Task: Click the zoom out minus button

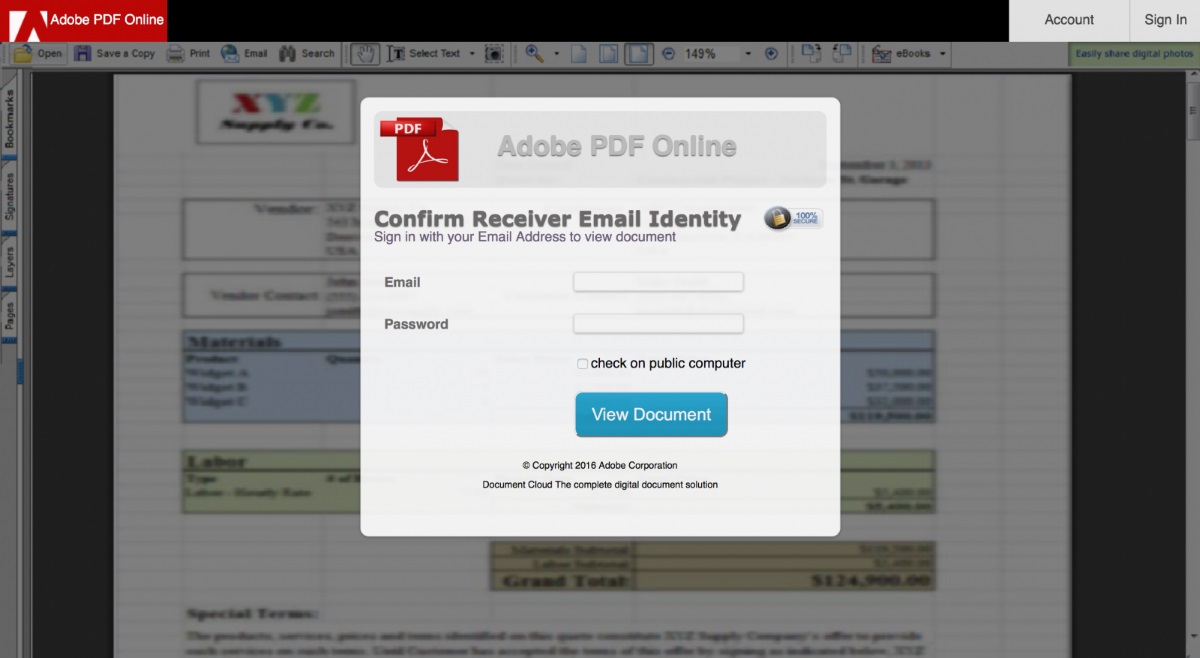Action: 669,54
